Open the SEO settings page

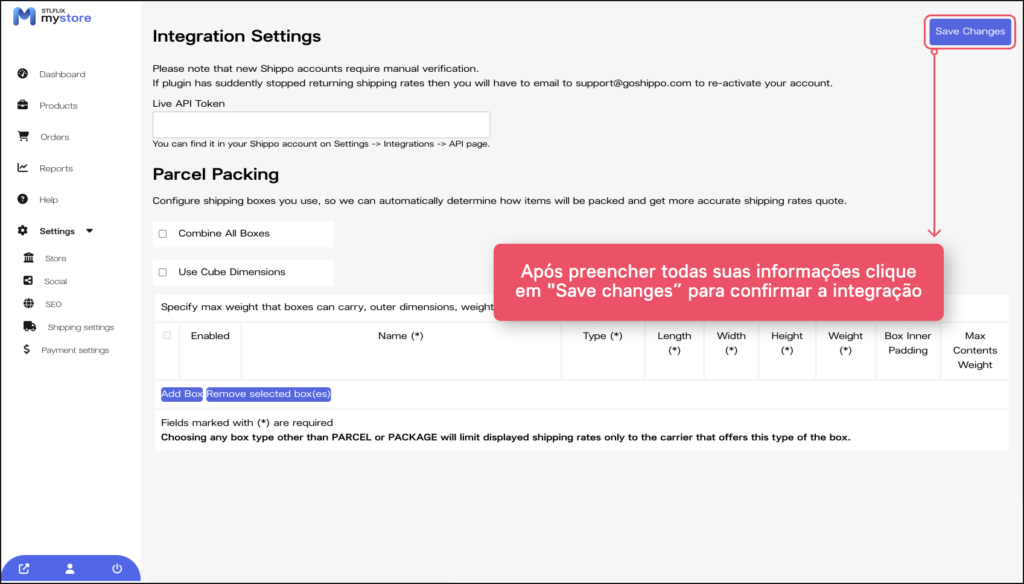52,304
